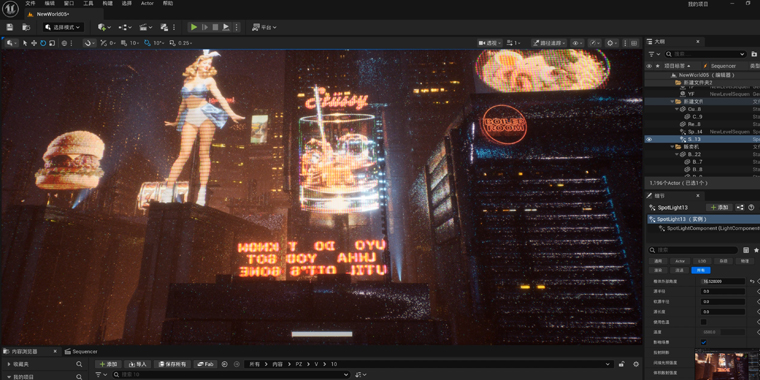Close the 大纲 outliner tab
Image resolution: width=760 pixels, height=380 pixels.
coord(698,42)
